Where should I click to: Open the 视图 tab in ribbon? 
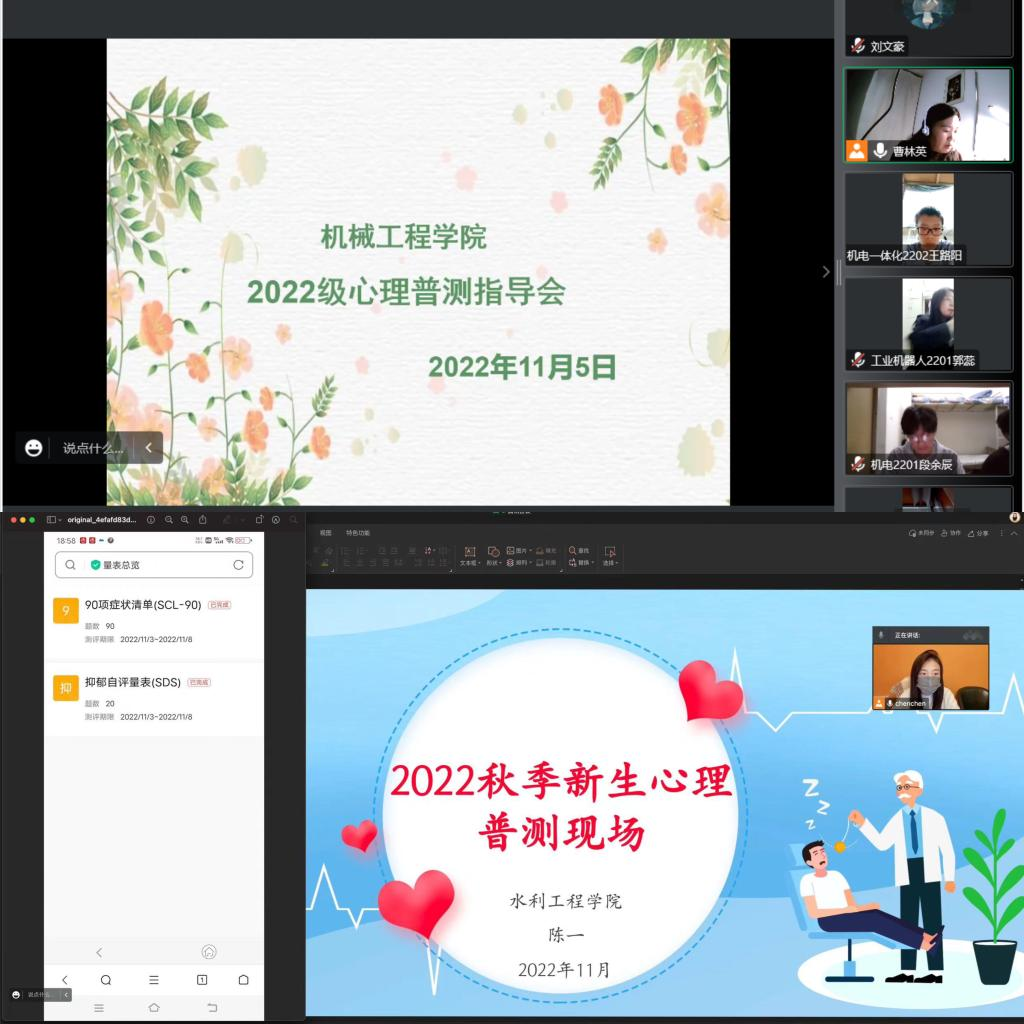point(325,533)
